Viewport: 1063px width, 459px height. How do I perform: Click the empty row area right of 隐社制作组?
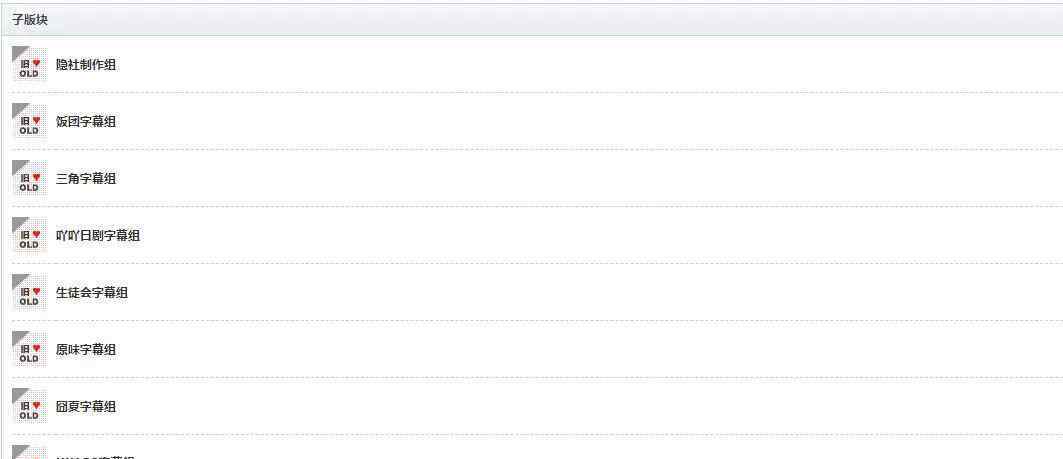[590, 64]
